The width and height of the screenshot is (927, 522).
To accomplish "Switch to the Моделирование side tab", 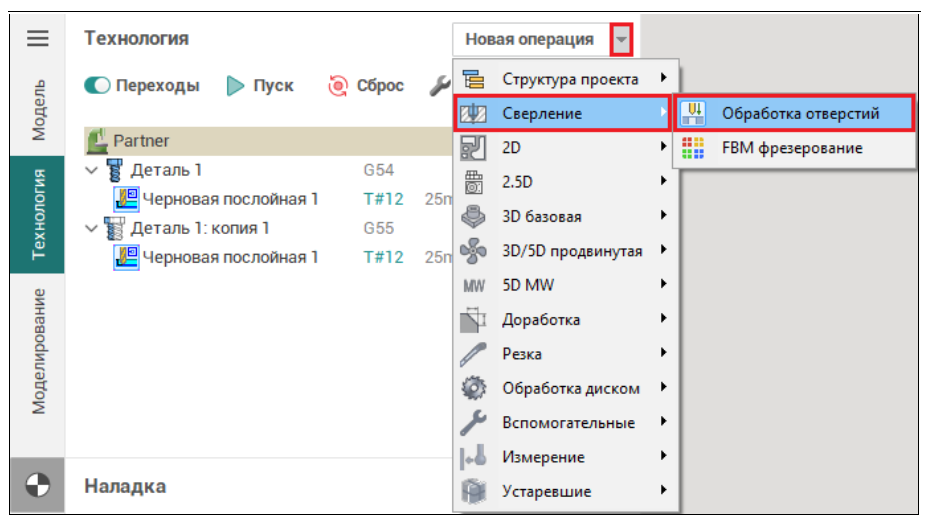I will tap(38, 351).
